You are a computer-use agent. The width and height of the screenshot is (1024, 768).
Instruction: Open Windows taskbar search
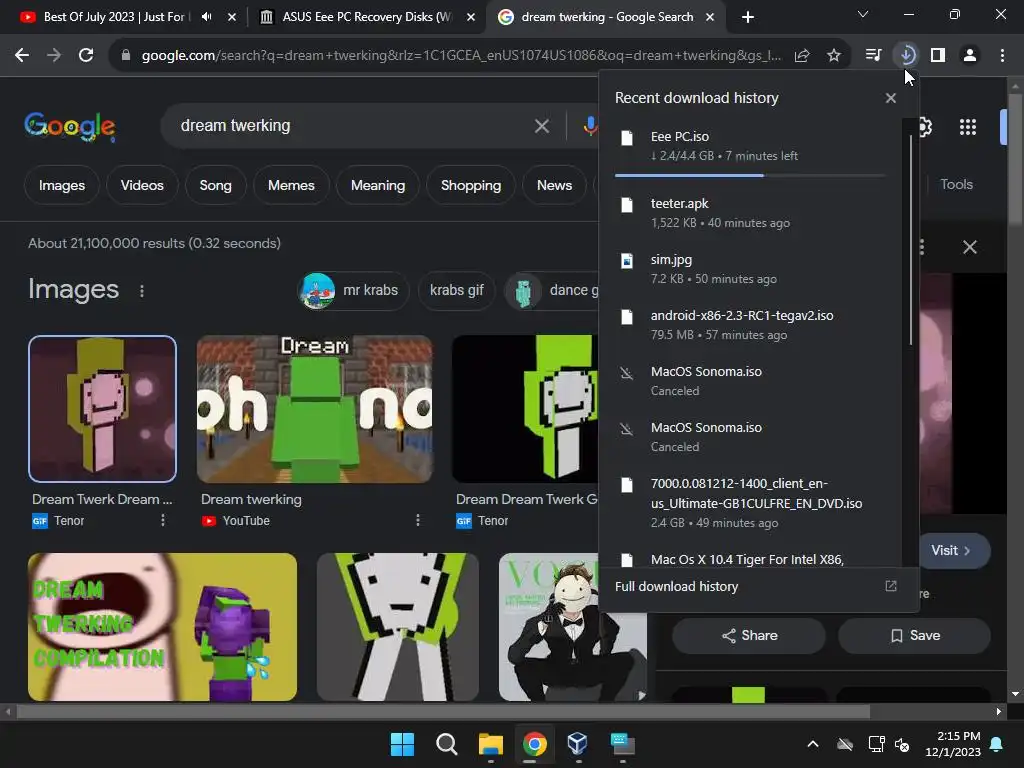[x=447, y=744]
